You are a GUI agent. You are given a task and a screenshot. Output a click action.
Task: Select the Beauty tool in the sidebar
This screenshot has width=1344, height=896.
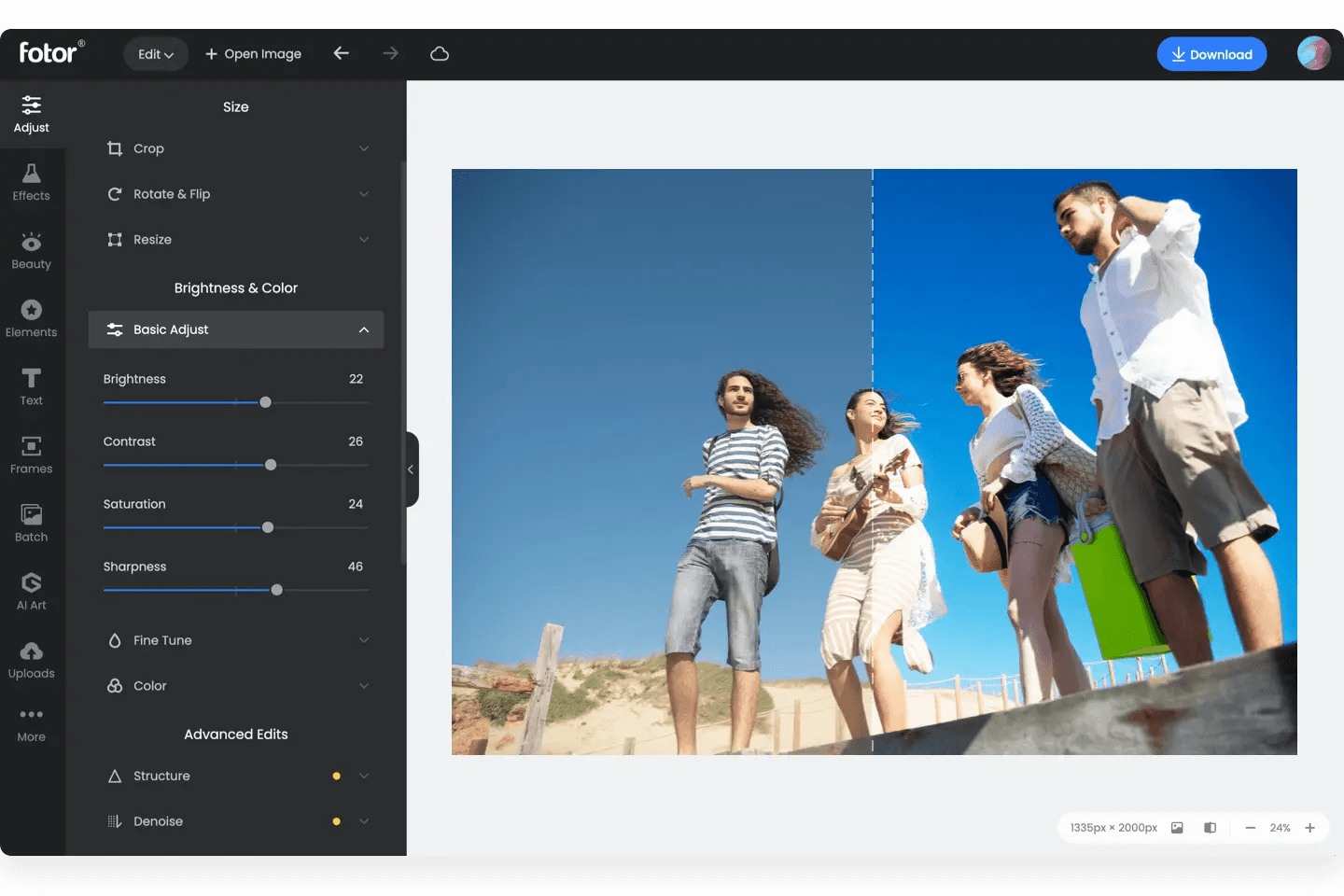click(31, 248)
